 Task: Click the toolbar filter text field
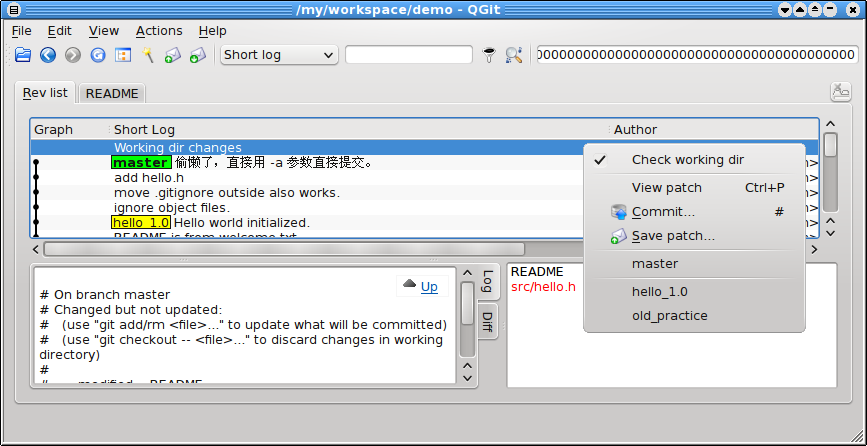pyautogui.click(x=409, y=55)
